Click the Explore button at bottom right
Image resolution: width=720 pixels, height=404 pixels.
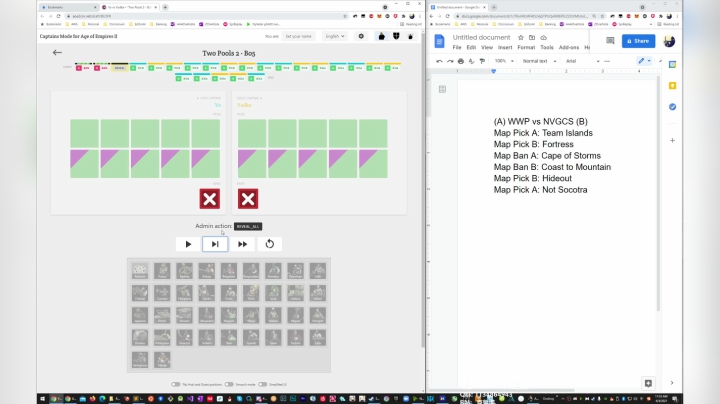pos(648,383)
